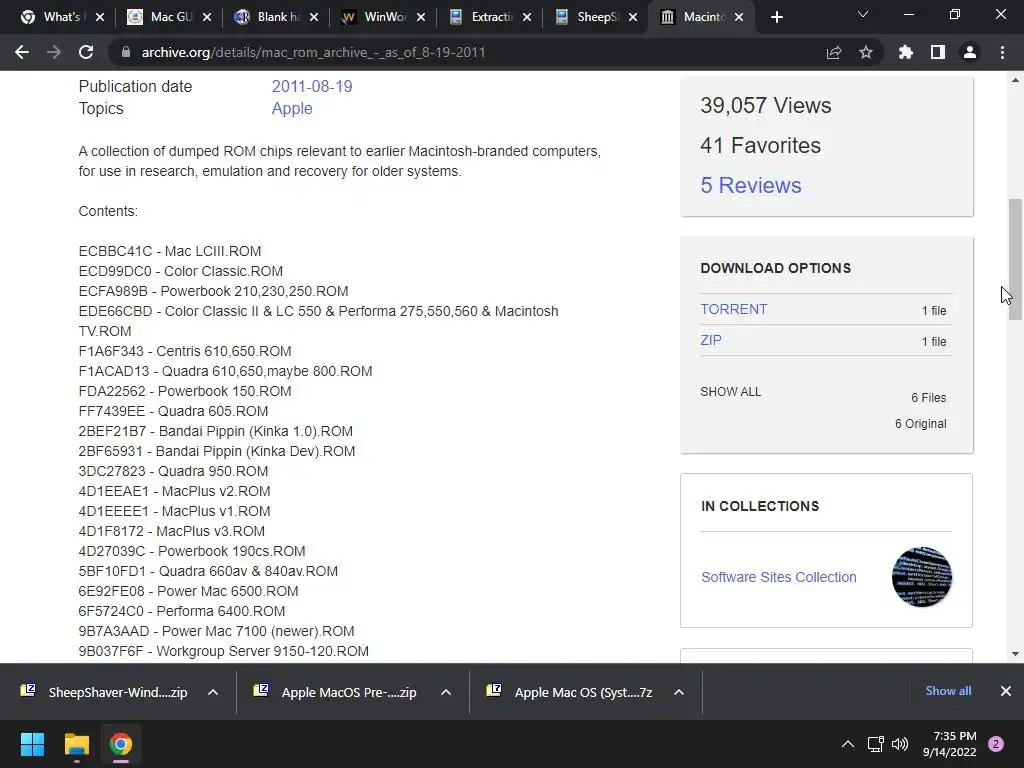Click the 'FF7439EE - Quadra 605.ROM' line
The height and width of the screenshot is (768, 1024).
173,411
